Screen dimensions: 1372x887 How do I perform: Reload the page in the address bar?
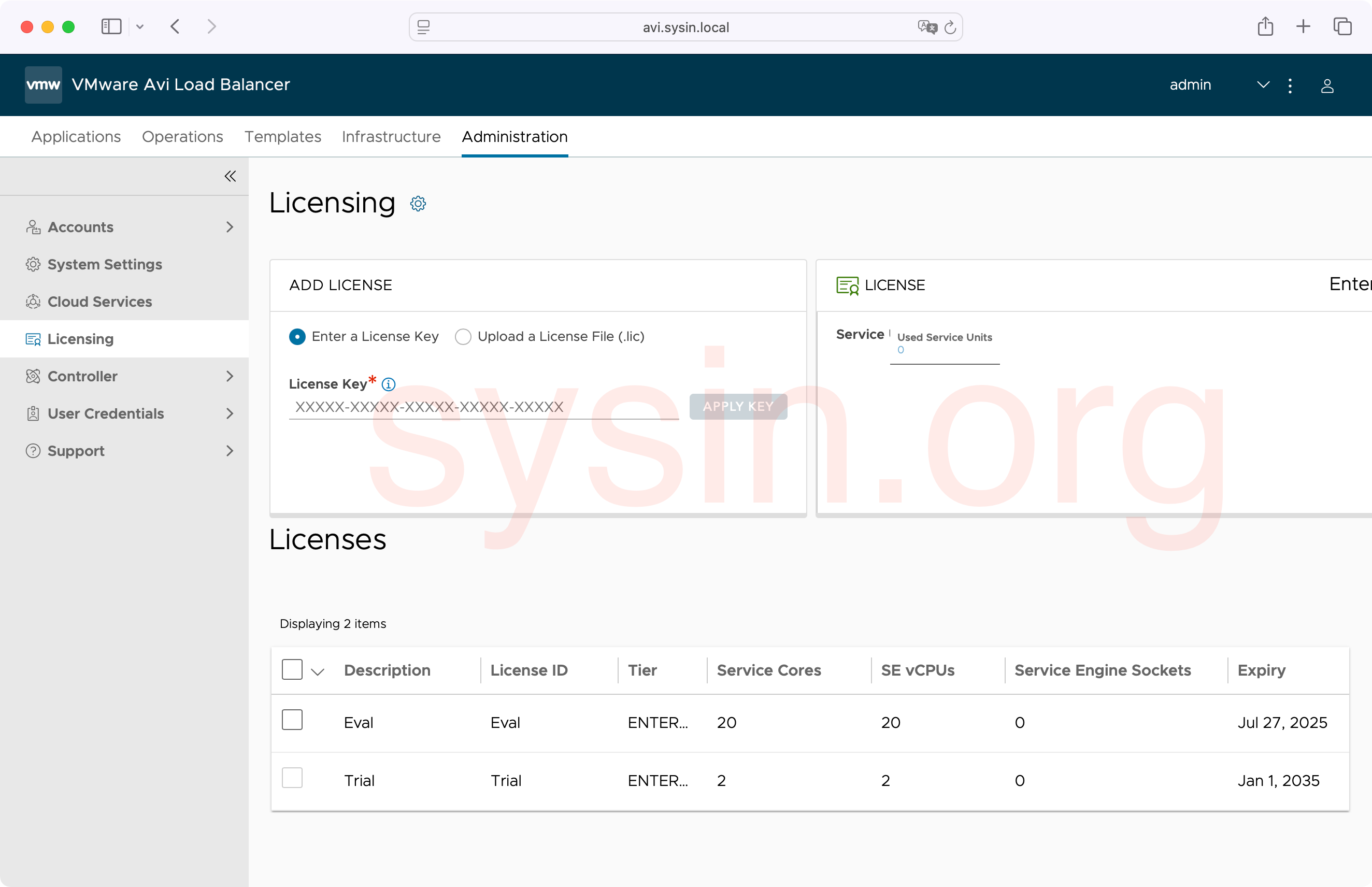950,27
